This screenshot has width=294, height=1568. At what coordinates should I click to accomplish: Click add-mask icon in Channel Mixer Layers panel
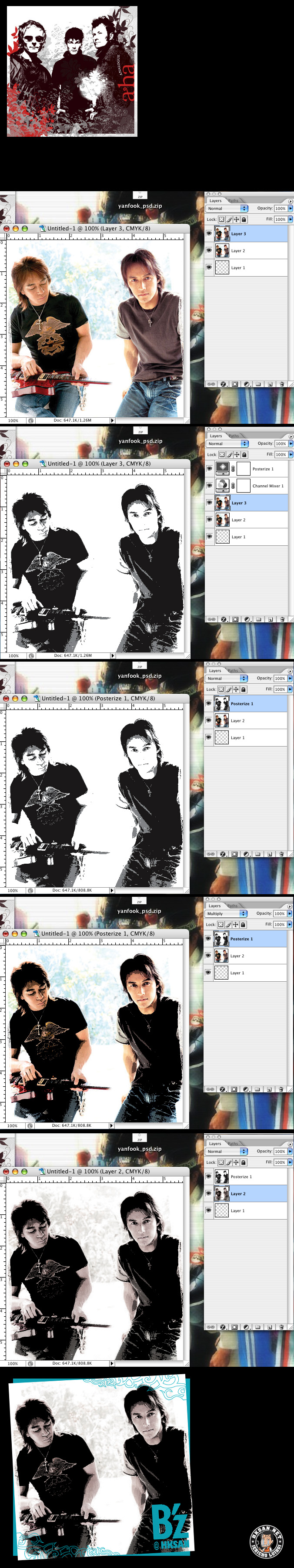(x=235, y=620)
